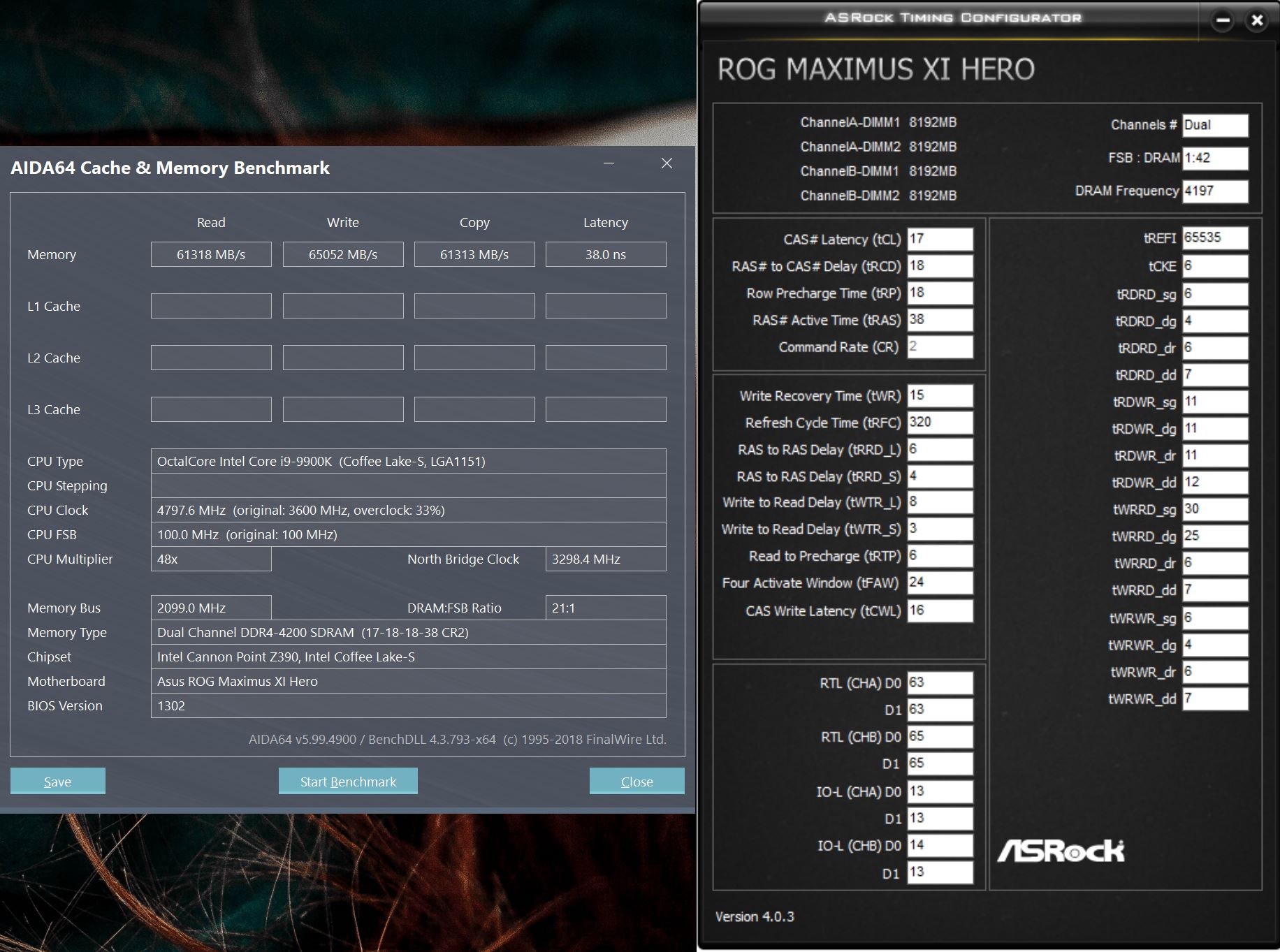
Task: Close the AIDA64 window with the X icon
Action: coord(667,163)
